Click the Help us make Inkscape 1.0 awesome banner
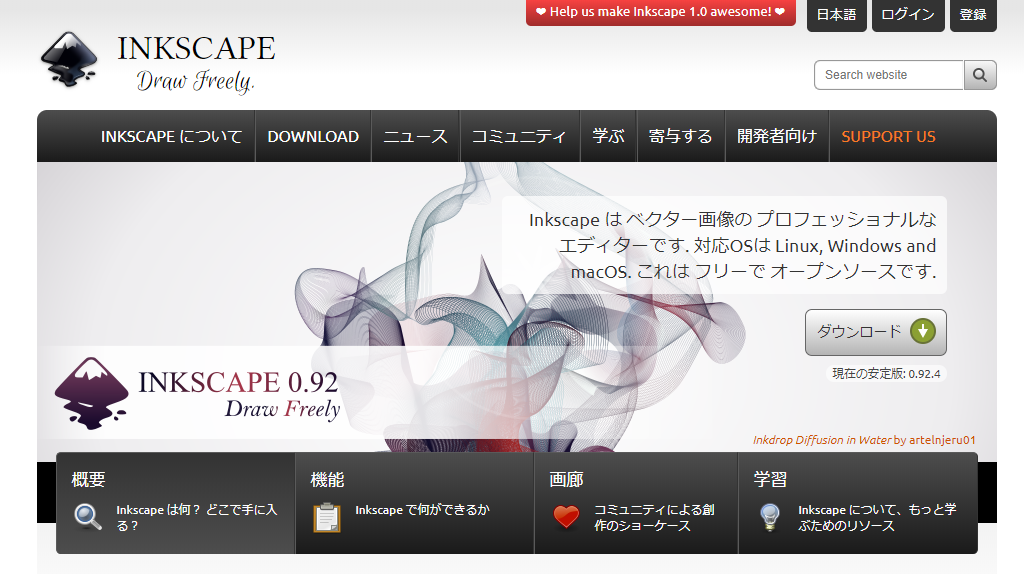Viewport: 1024px width, 574px height. pyautogui.click(x=660, y=13)
